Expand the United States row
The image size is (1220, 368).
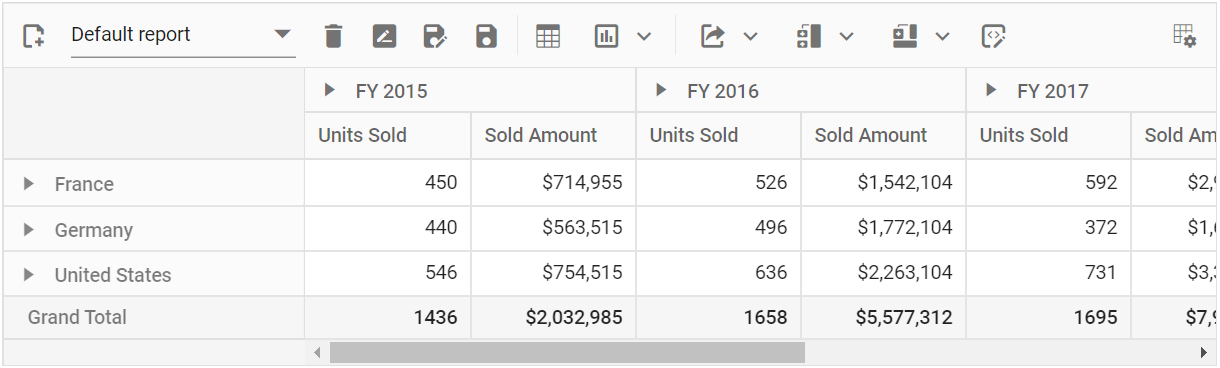pyautogui.click(x=29, y=274)
